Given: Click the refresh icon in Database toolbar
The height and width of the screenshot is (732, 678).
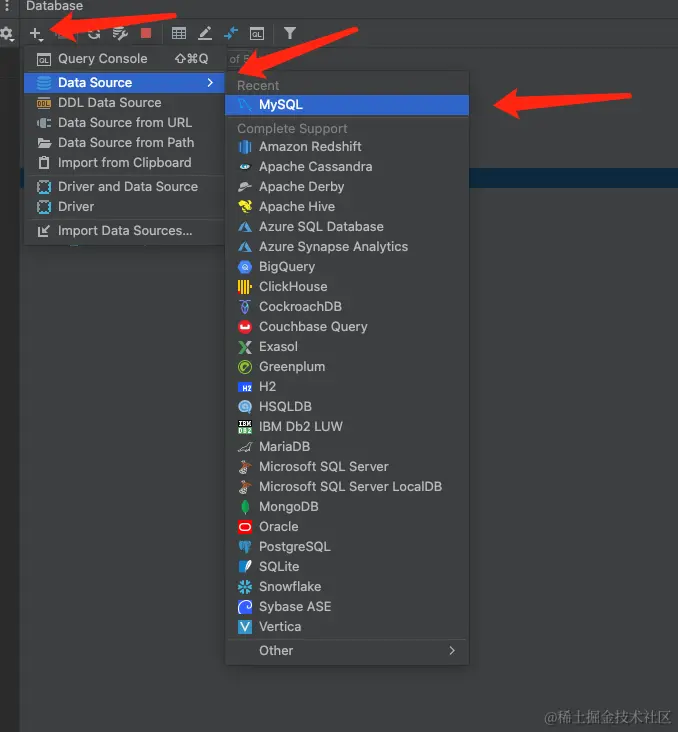Looking at the screenshot, I should pos(94,34).
